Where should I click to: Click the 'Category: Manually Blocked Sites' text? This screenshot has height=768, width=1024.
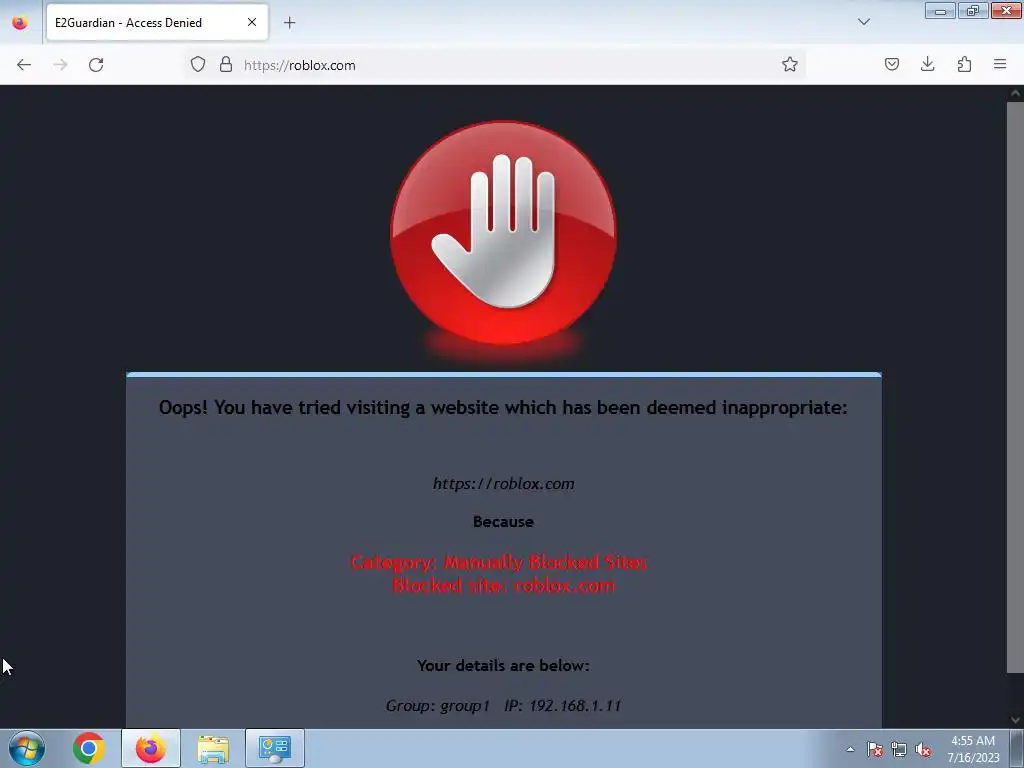coord(499,562)
